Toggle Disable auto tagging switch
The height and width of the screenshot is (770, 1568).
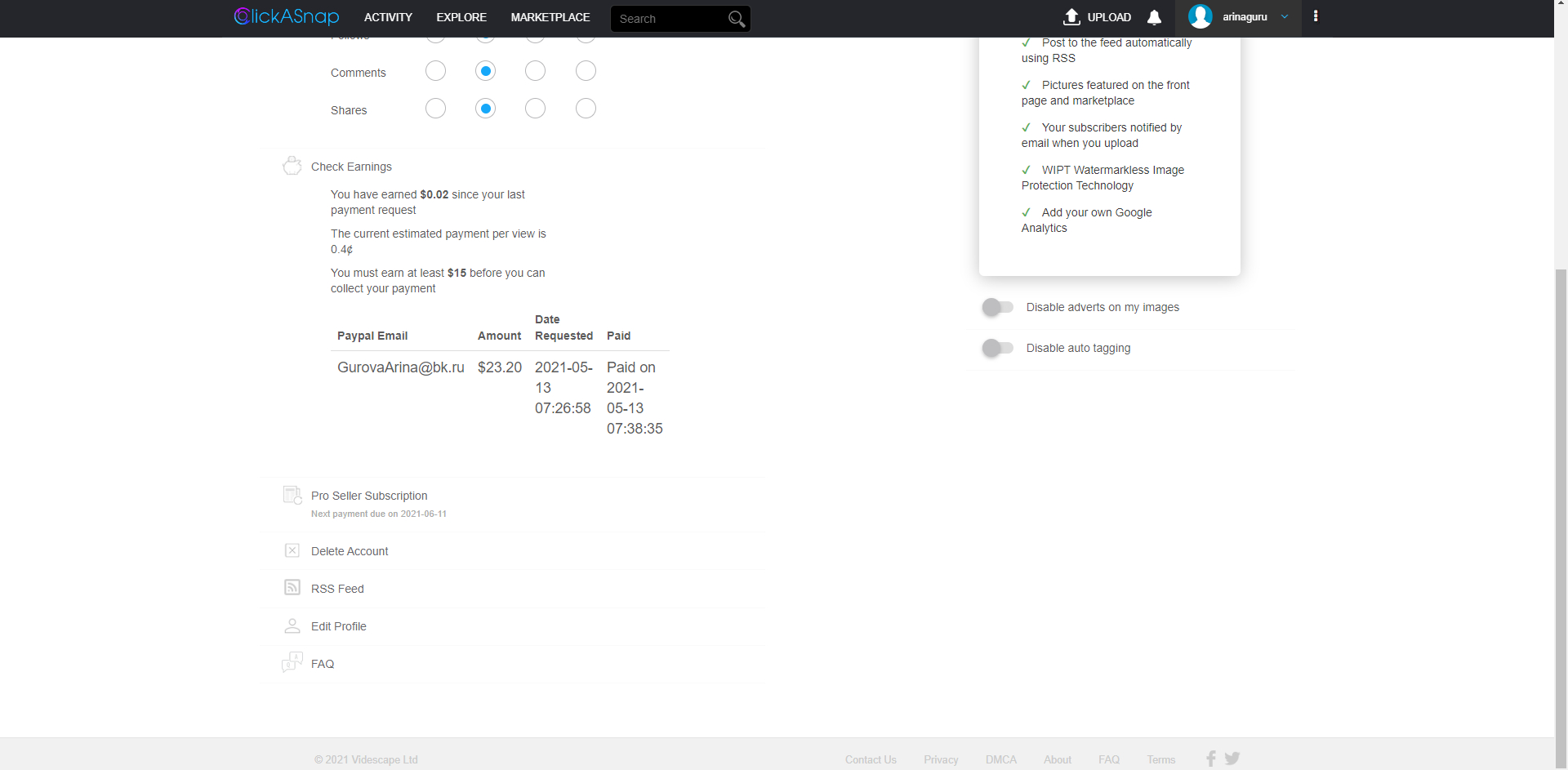click(997, 348)
